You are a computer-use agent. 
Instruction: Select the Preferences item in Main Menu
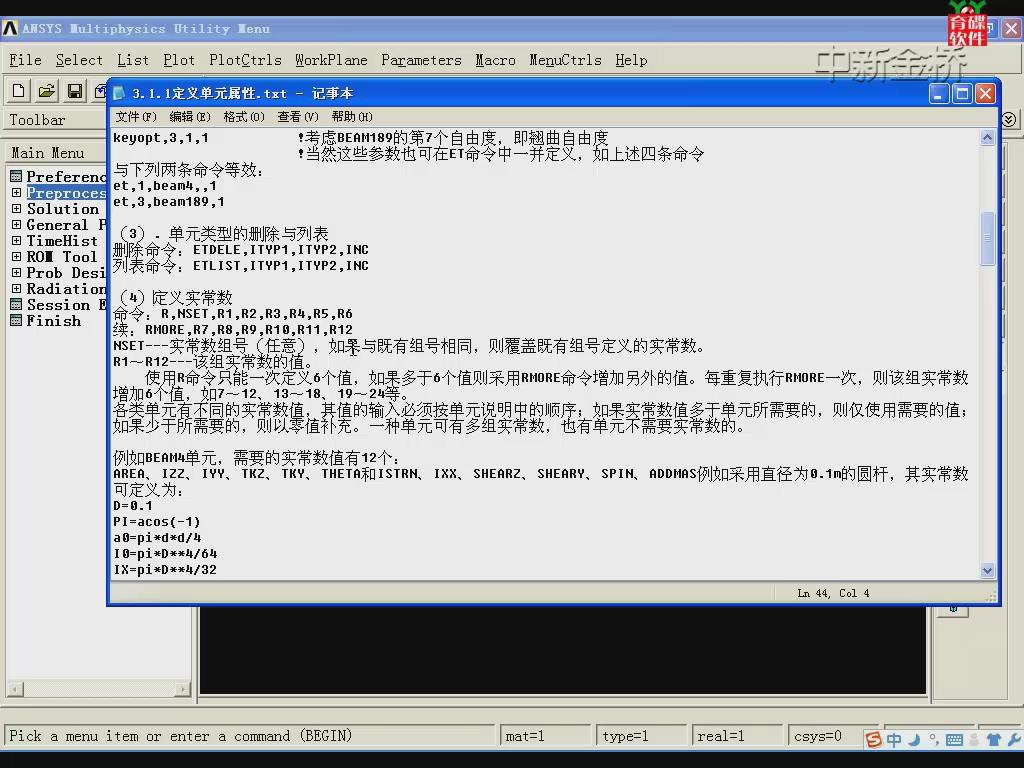[x=66, y=176]
